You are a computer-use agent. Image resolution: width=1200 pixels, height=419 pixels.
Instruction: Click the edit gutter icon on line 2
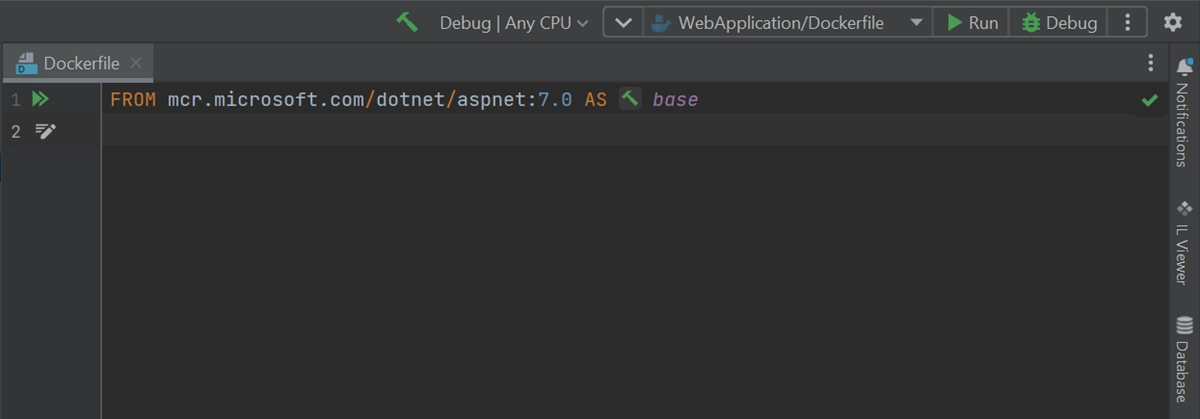pos(46,131)
